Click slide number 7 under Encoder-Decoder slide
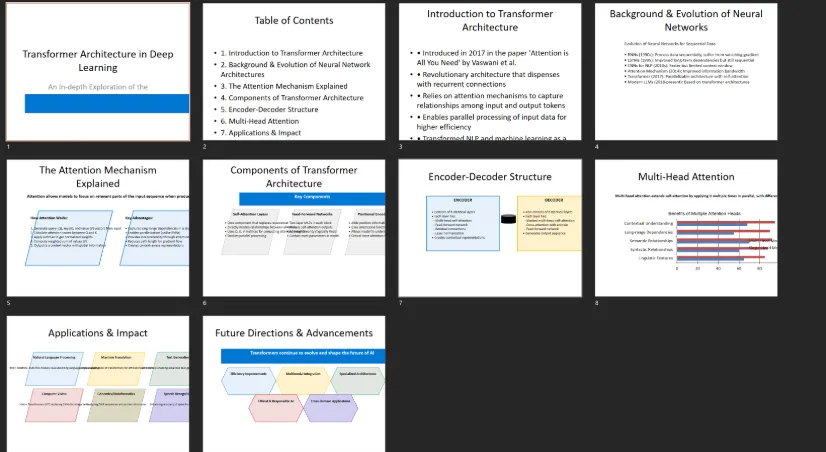The width and height of the screenshot is (826, 452). click(x=400, y=303)
